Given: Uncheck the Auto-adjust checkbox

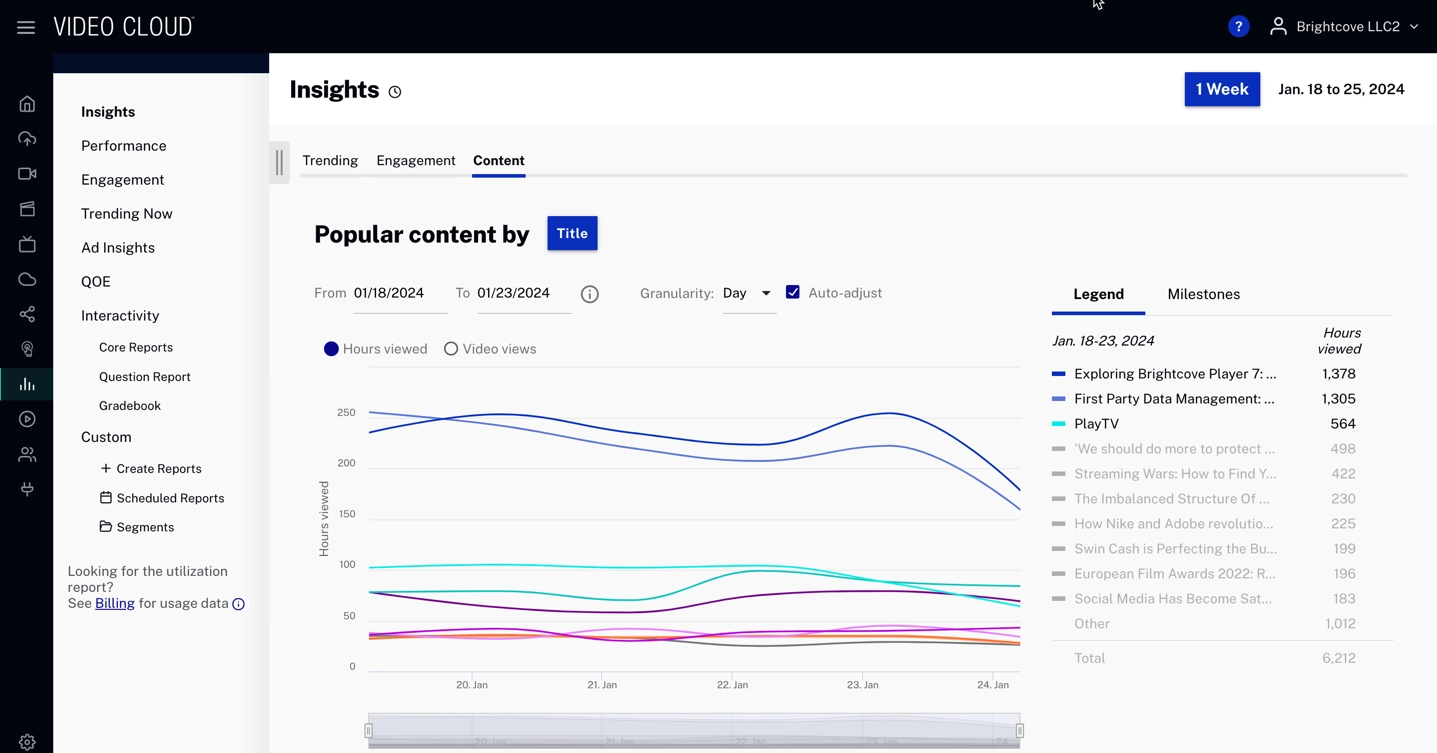Looking at the screenshot, I should pyautogui.click(x=793, y=292).
